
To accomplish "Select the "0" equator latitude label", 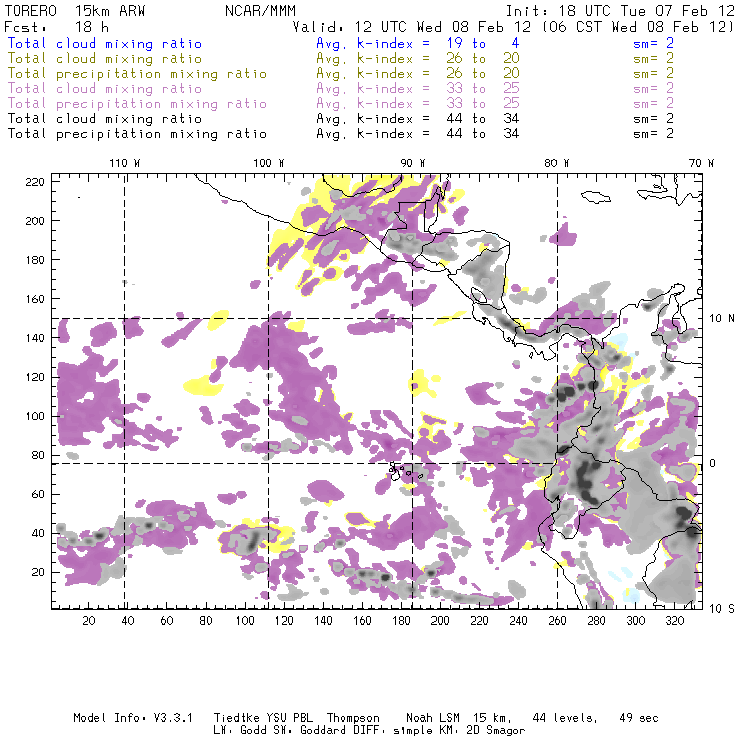I will (713, 463).
